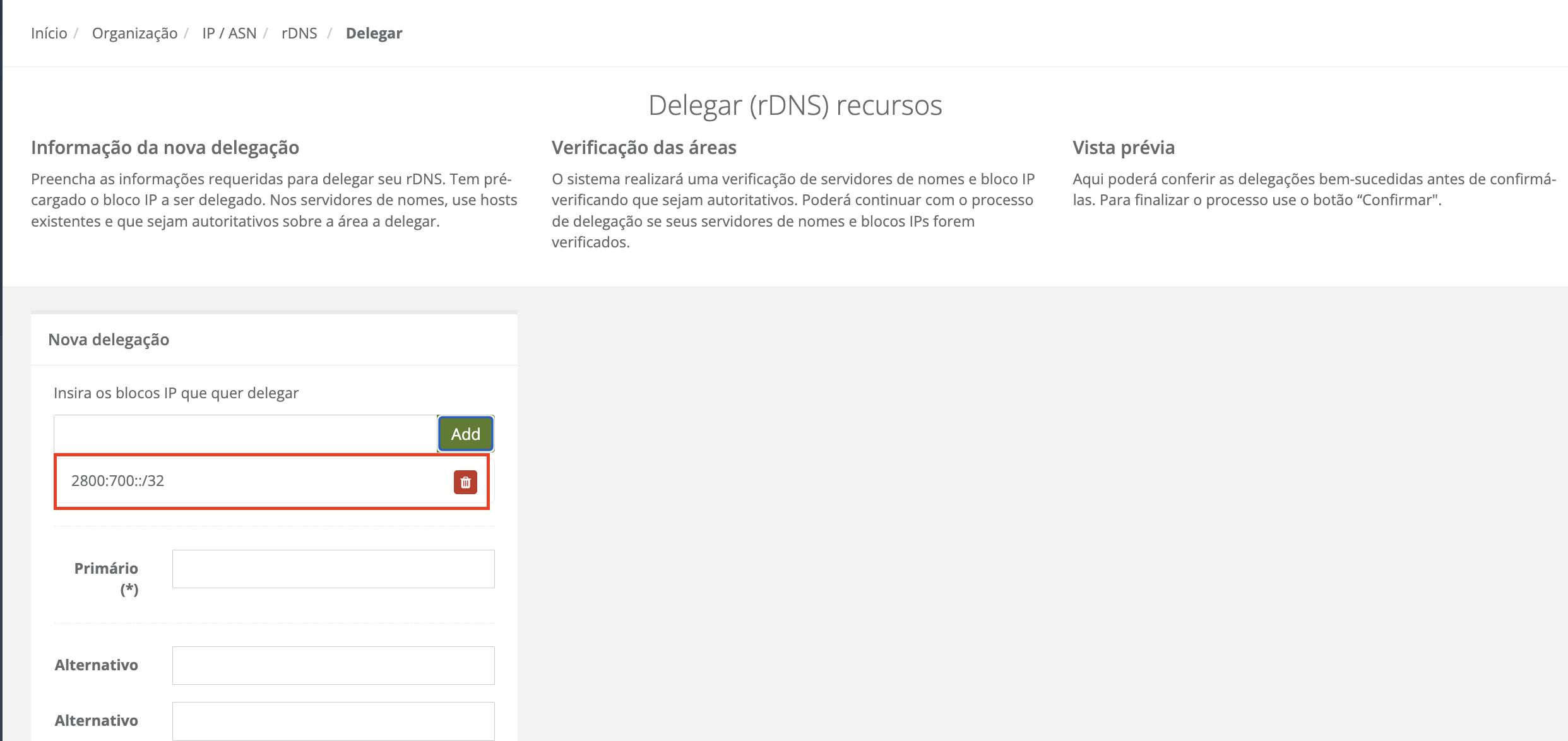Click the Delegar (rDNS) recursos page title

click(x=795, y=105)
